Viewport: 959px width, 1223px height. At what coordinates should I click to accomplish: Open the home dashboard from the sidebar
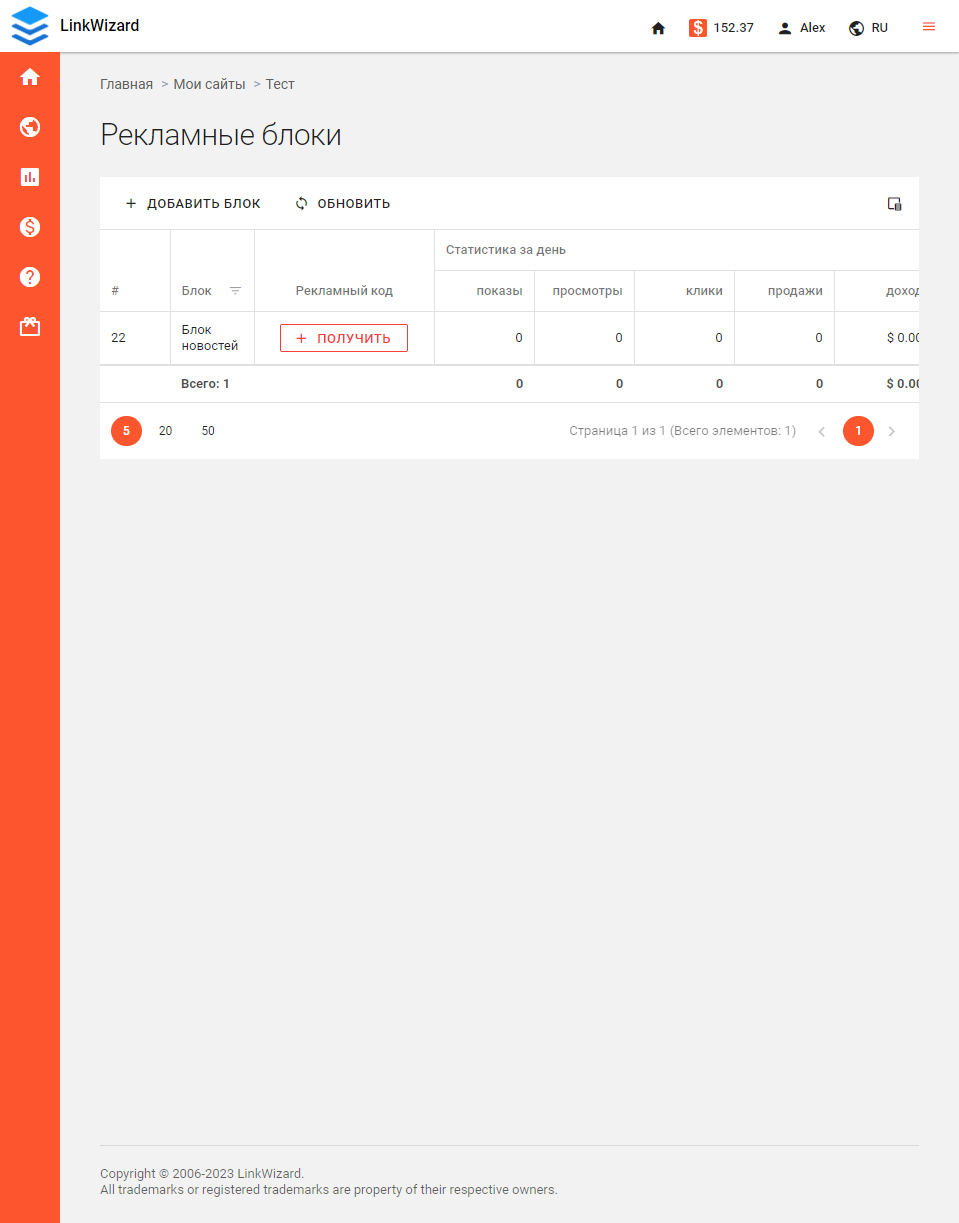tap(30, 76)
